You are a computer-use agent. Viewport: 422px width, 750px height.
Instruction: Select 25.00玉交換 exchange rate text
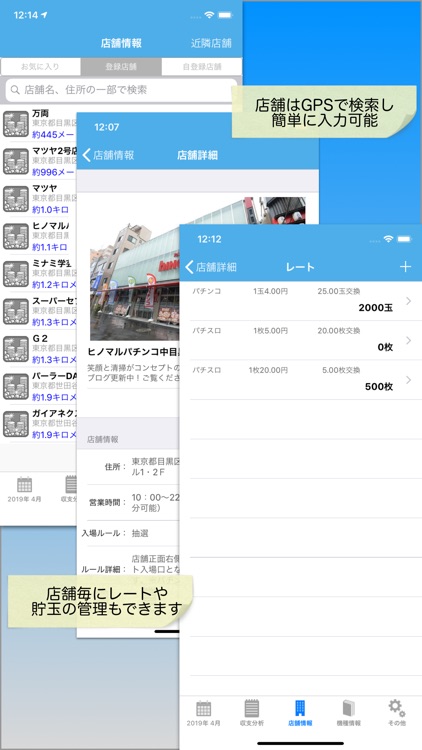click(x=339, y=291)
